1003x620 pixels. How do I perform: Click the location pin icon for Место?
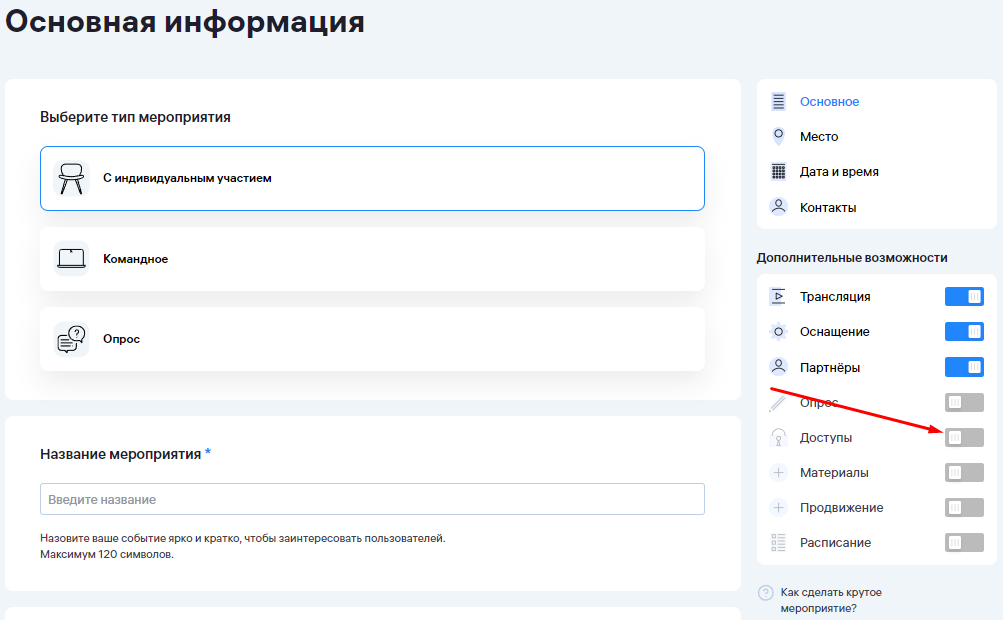(x=778, y=136)
